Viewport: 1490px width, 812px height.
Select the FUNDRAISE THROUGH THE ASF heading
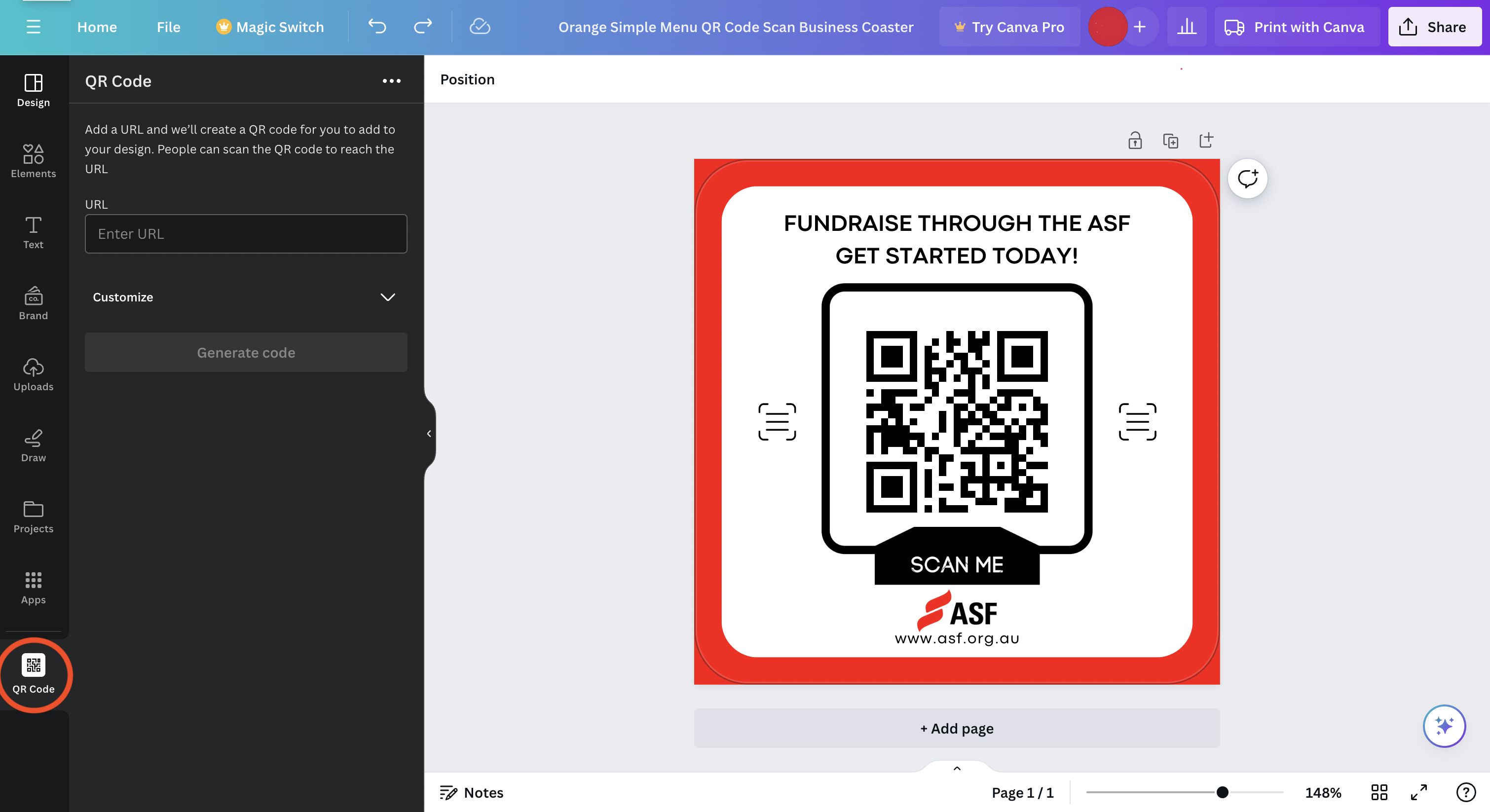tap(957, 222)
